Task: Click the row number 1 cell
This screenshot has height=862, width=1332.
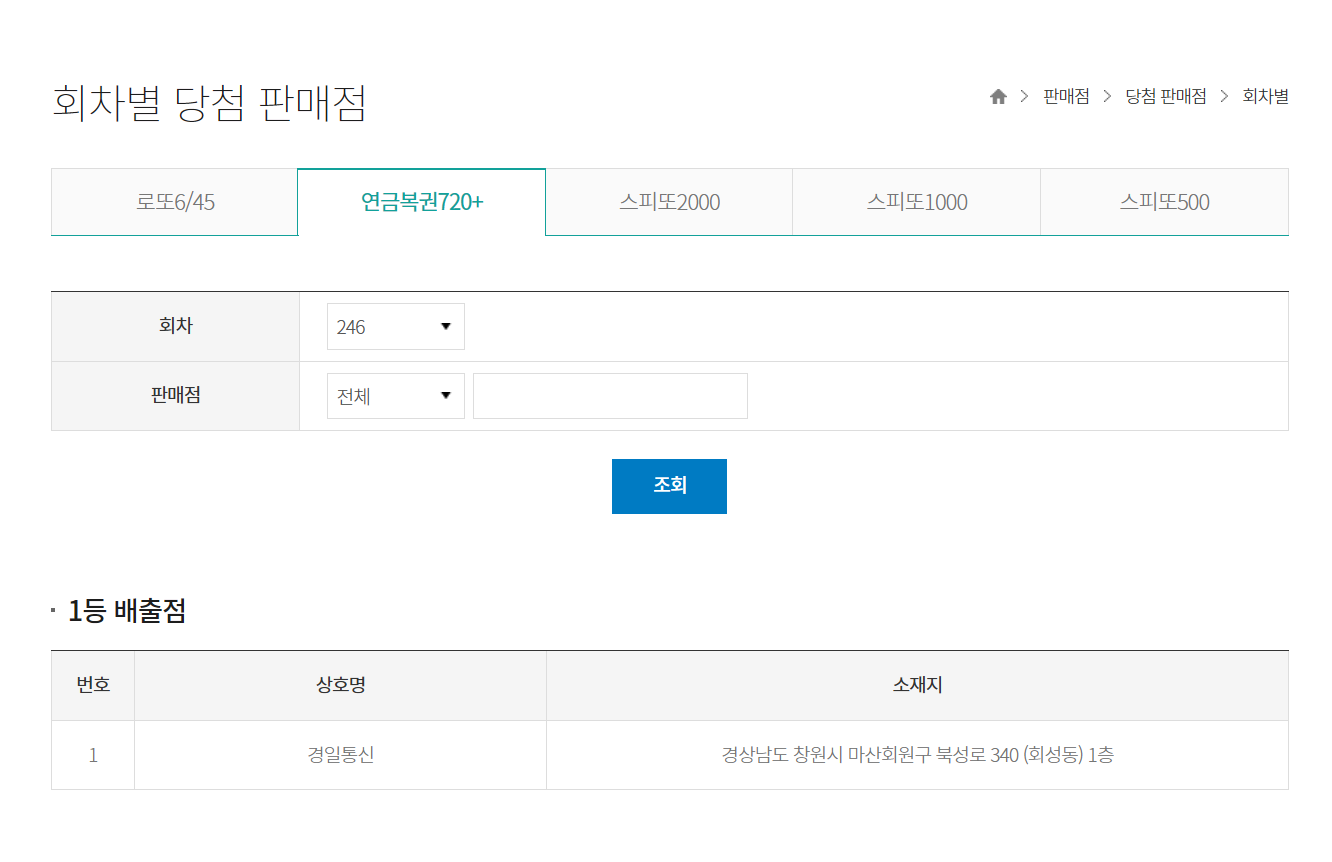Action: pos(93,755)
